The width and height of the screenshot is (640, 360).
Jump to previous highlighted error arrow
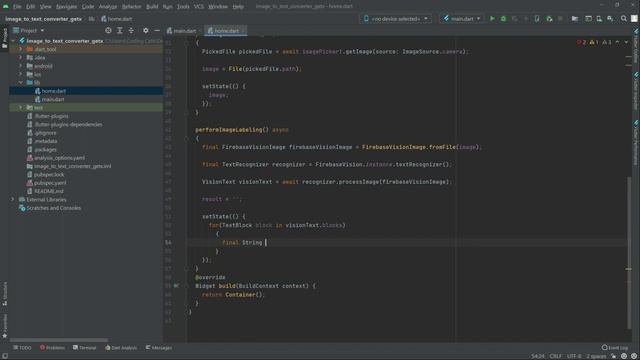pyautogui.click(x=618, y=42)
